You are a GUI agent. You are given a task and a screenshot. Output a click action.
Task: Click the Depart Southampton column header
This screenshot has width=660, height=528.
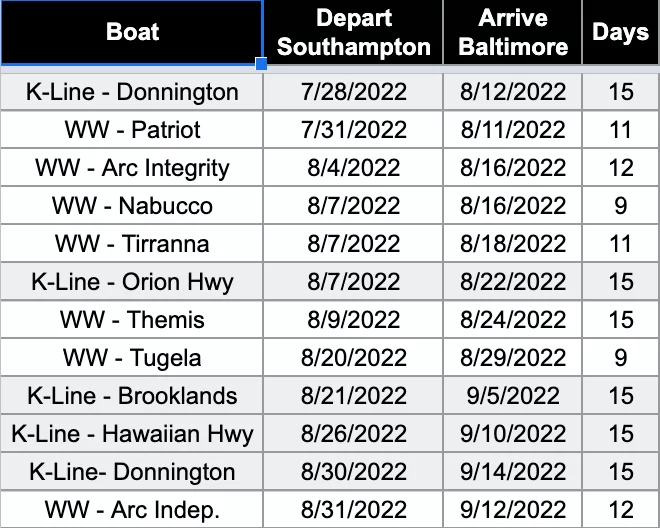353,32
